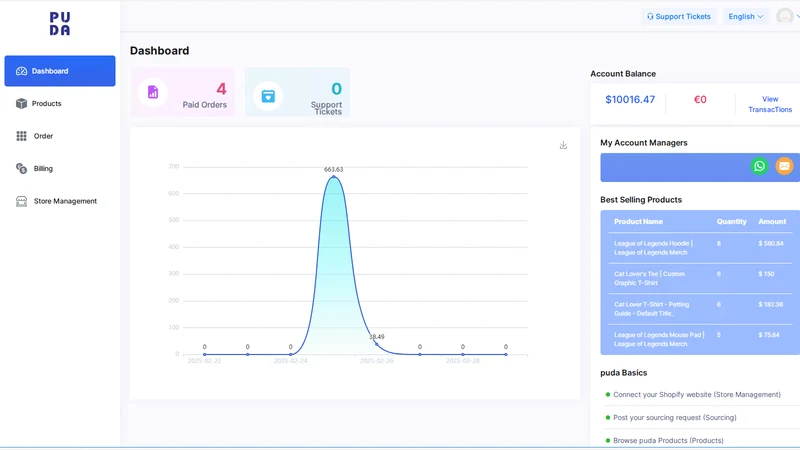
Task: Click the Paid Orders icon
Action: point(153,92)
